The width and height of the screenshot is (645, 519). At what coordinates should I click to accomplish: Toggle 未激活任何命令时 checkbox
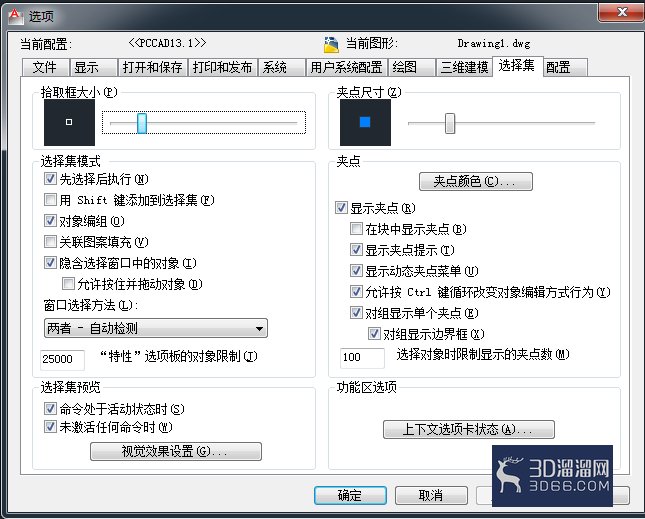click(x=50, y=426)
